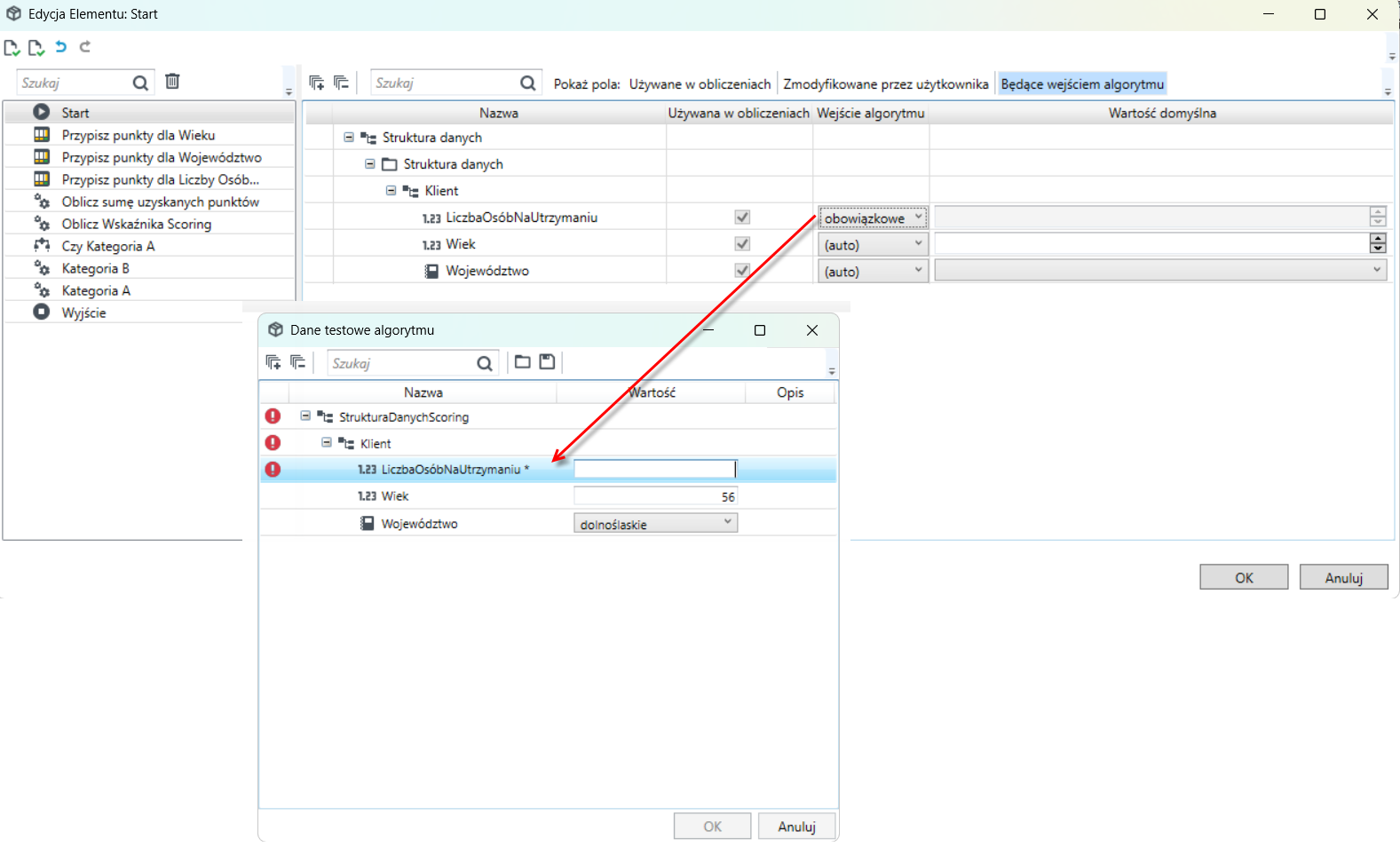Click the second document icon in main toolbar
The image size is (1400, 847).
(x=36, y=47)
